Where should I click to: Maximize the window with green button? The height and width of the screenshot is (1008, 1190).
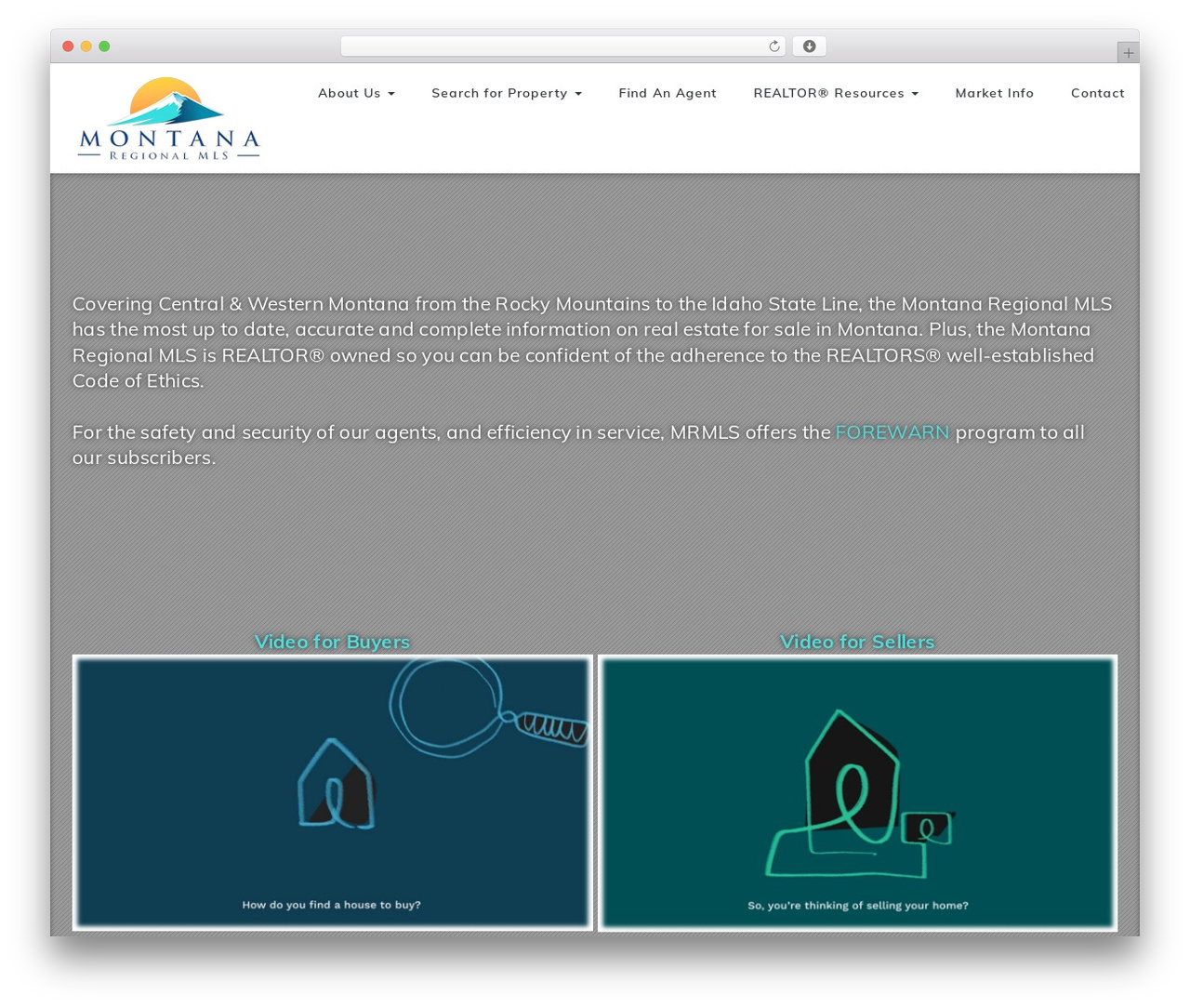click(x=104, y=46)
